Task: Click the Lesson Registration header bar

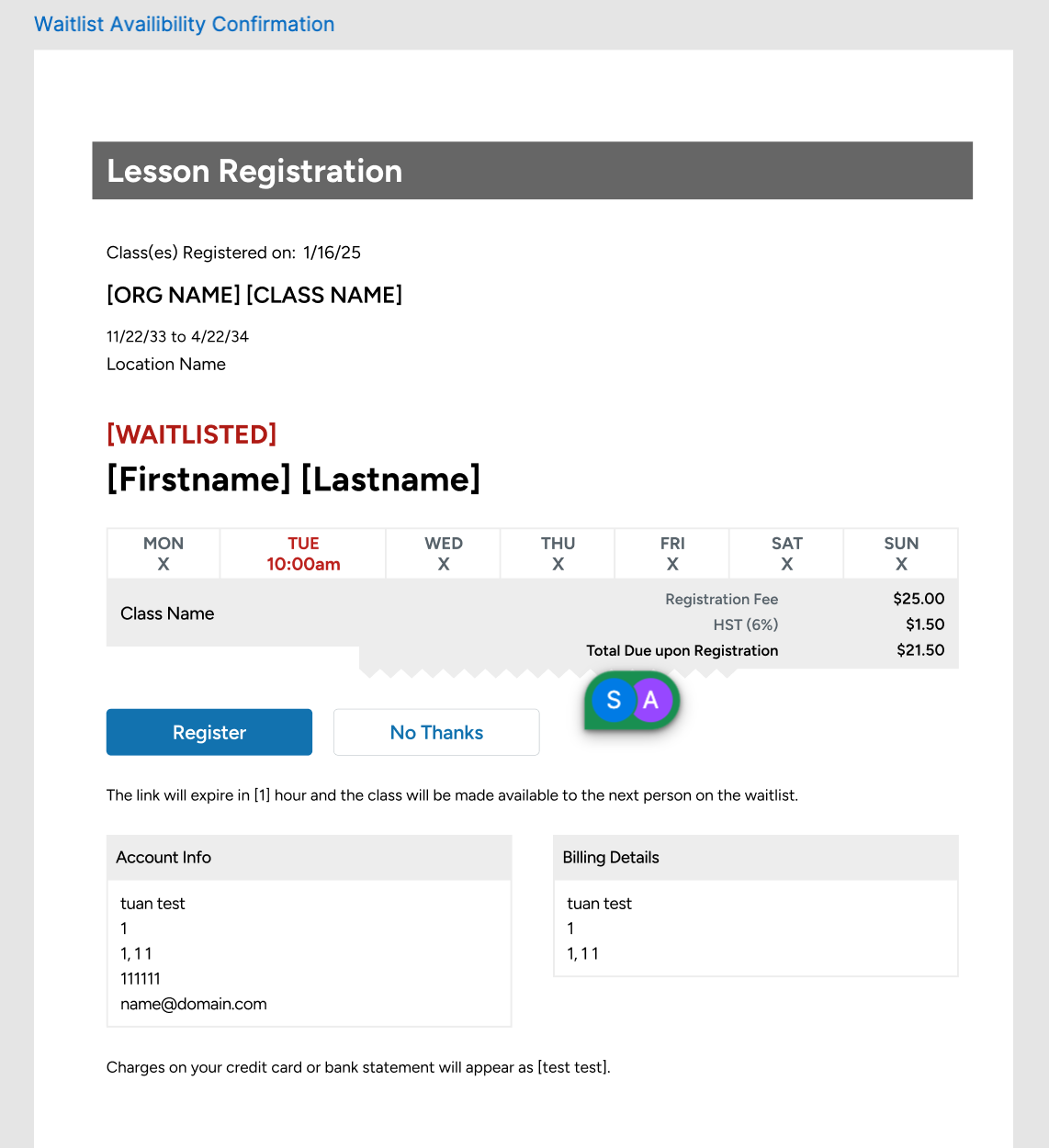Action: (x=532, y=171)
